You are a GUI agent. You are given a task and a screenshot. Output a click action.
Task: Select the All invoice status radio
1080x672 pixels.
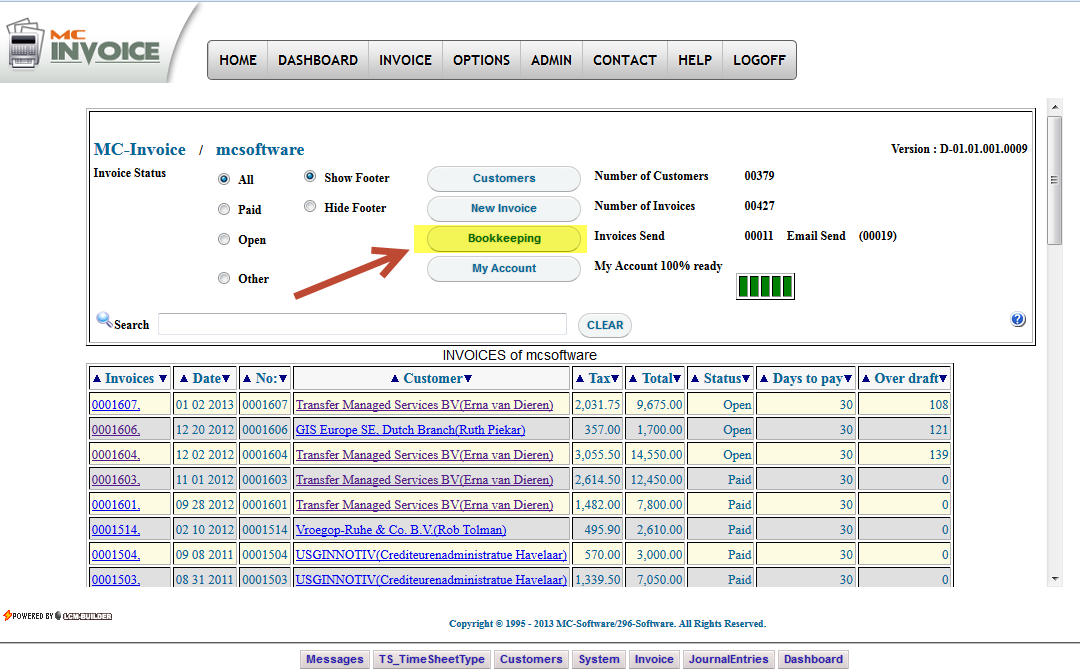(x=224, y=179)
